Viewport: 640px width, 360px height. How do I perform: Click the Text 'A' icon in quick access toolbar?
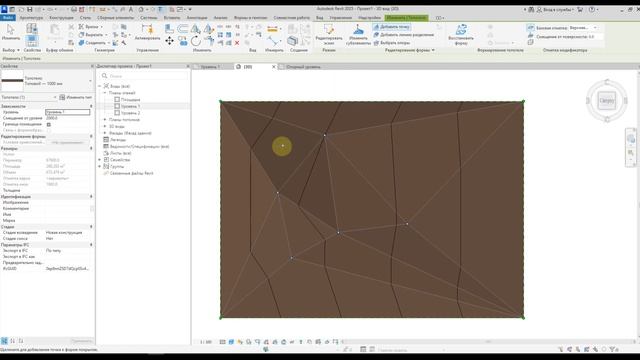[x=131, y=9]
